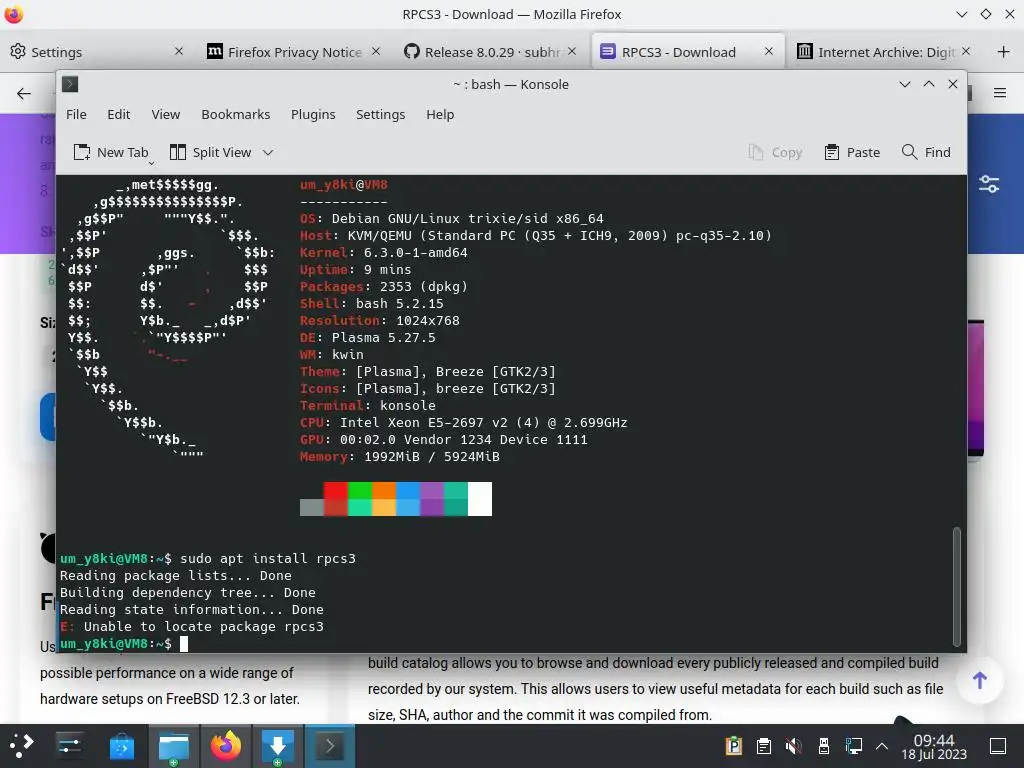Screen dimensions: 1024x768
Task: Click the show desktop button in taskbar
Action: coord(998,746)
